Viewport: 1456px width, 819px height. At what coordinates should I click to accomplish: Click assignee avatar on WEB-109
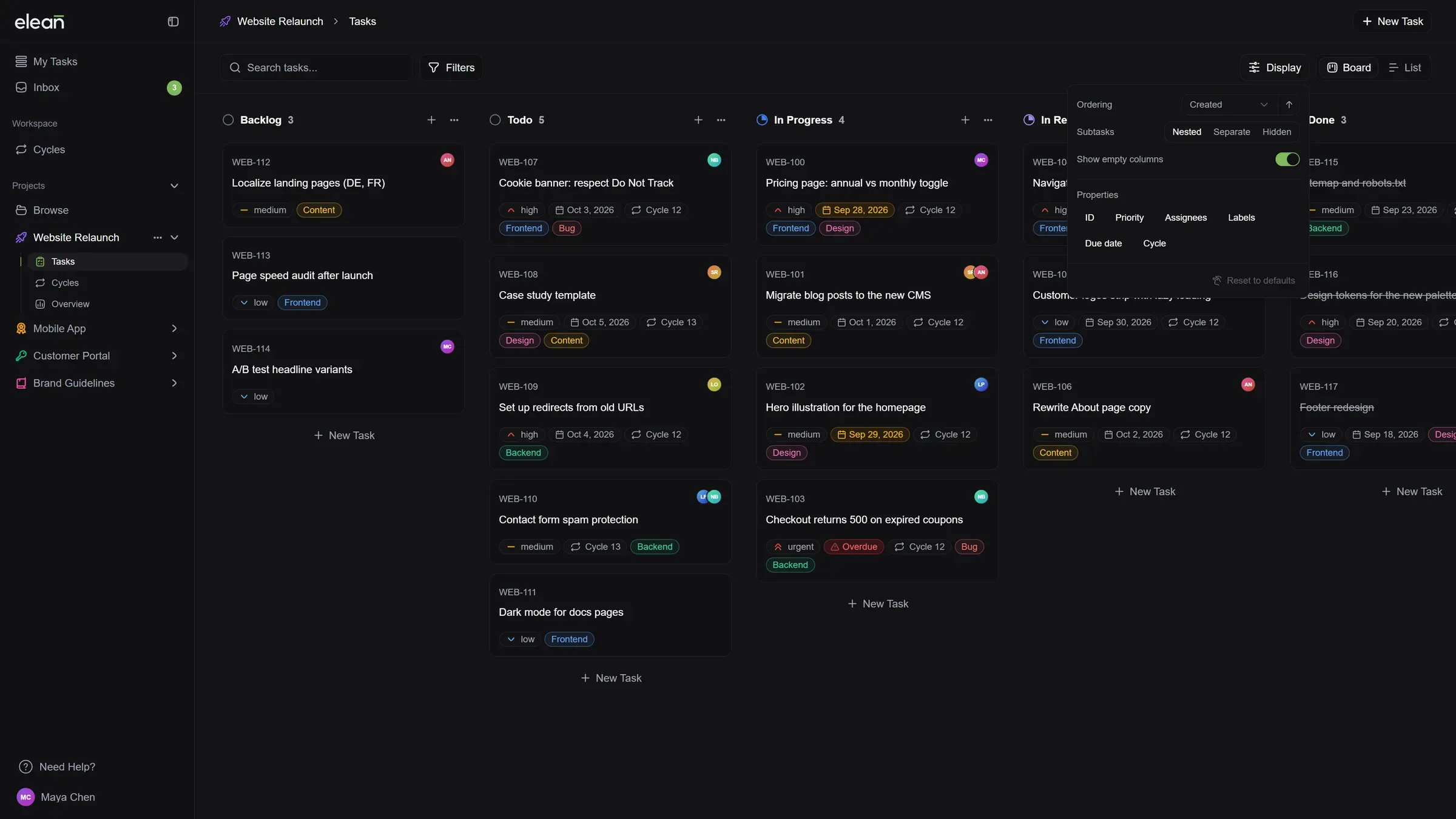click(714, 385)
